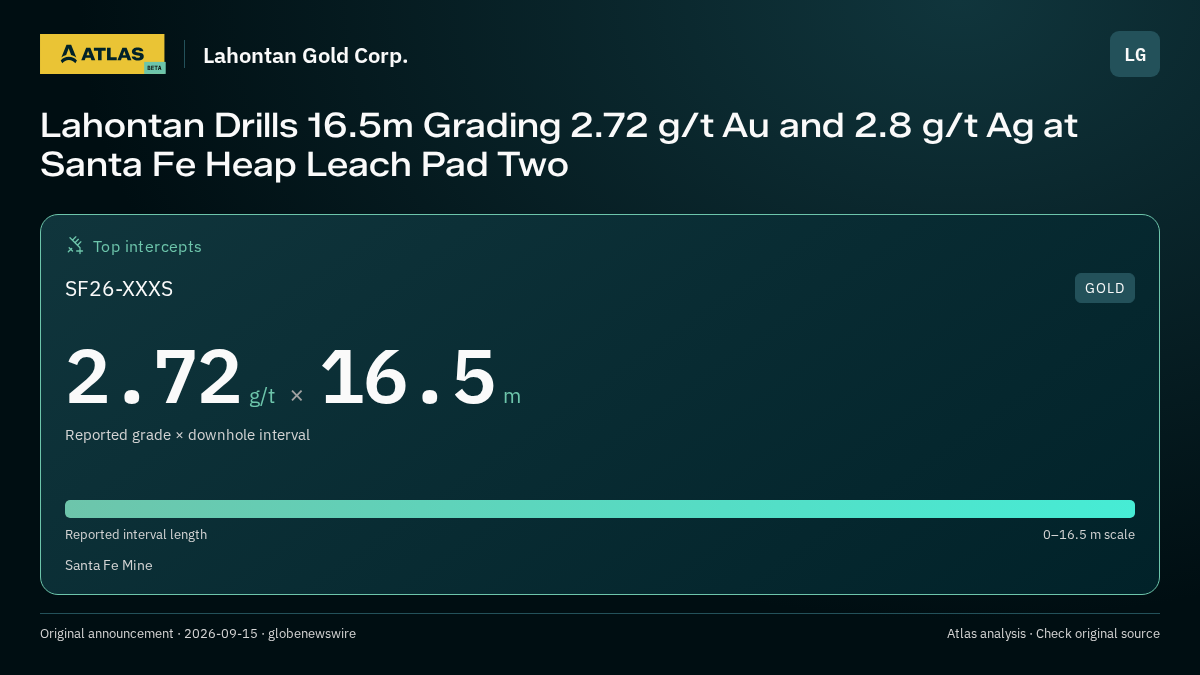Click the 'Reported interval length' label

tap(136, 535)
